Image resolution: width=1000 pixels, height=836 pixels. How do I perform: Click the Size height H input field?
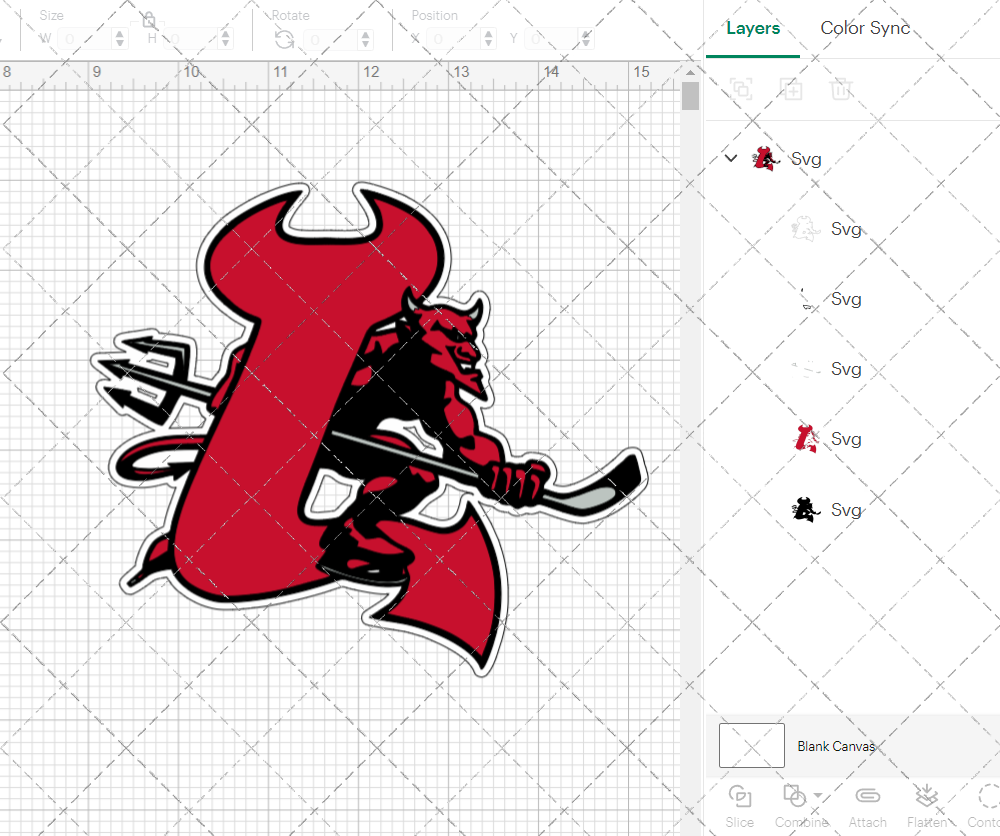191,39
